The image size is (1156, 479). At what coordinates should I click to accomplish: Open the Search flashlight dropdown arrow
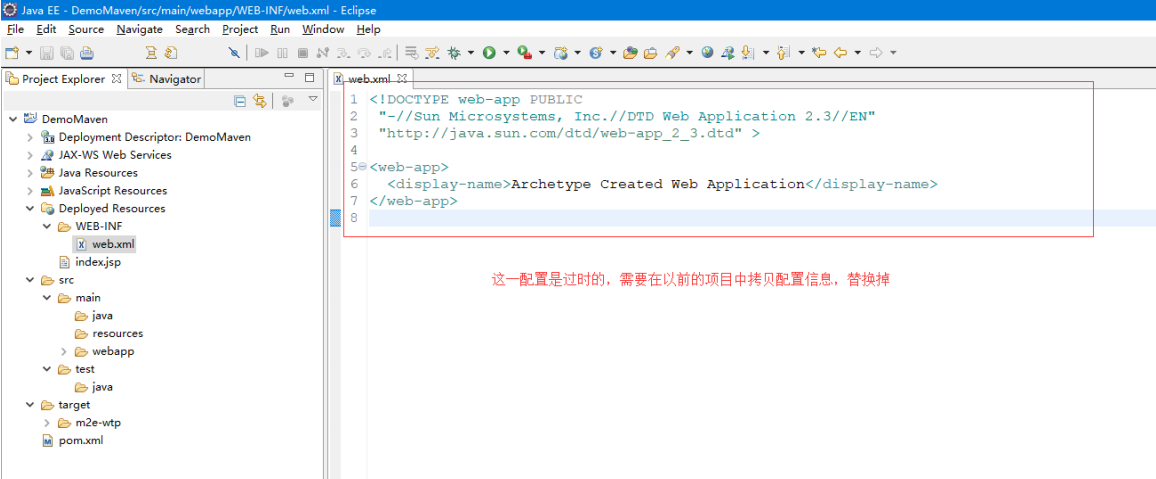tap(689, 52)
